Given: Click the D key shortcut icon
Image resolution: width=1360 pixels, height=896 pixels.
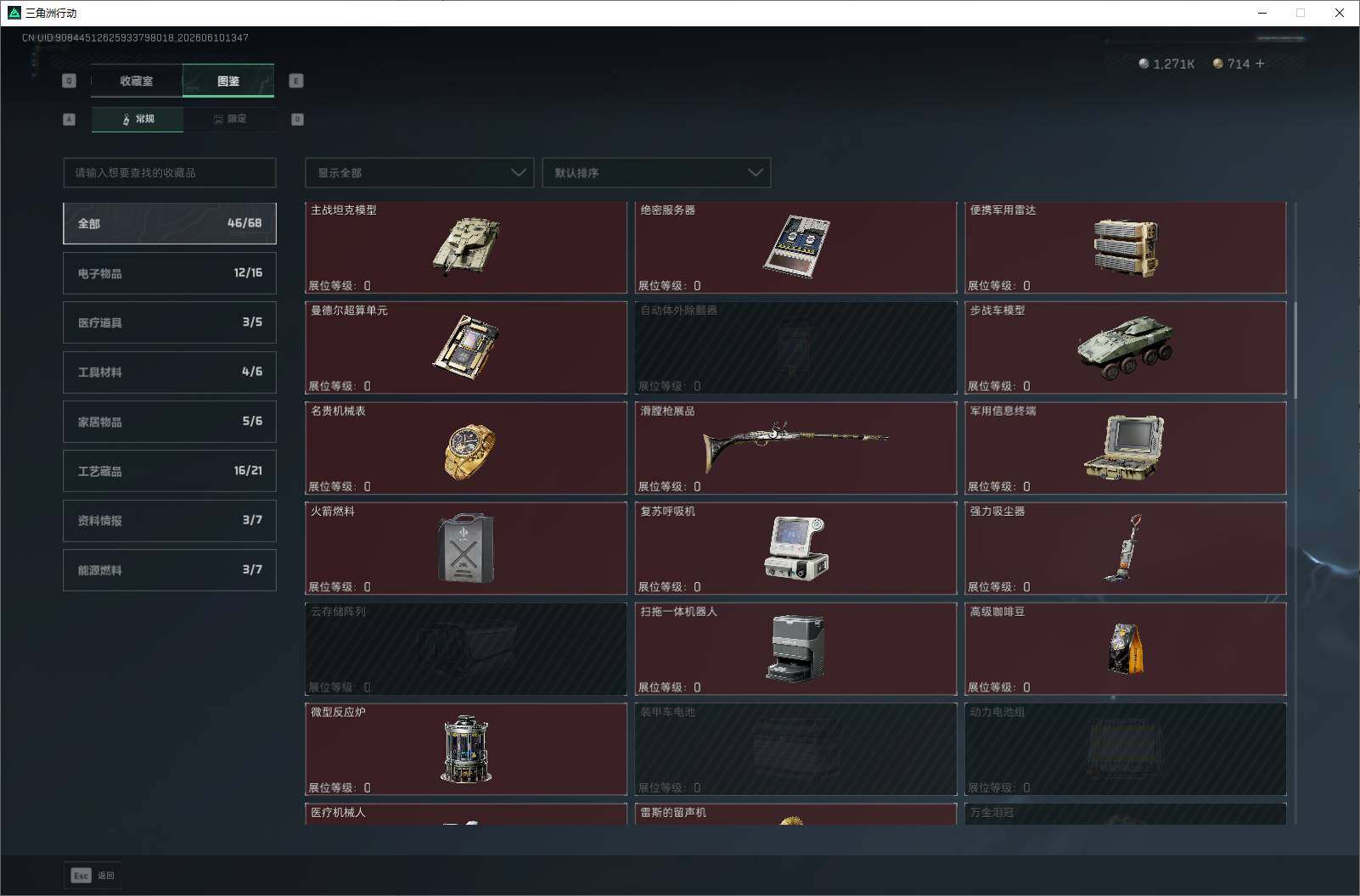Looking at the screenshot, I should (x=297, y=119).
